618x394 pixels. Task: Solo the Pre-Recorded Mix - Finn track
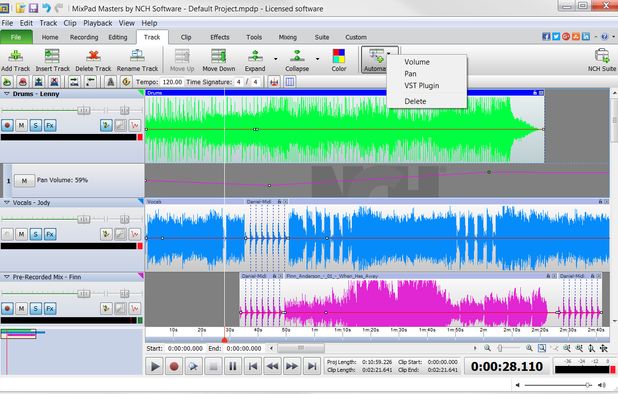click(35, 309)
